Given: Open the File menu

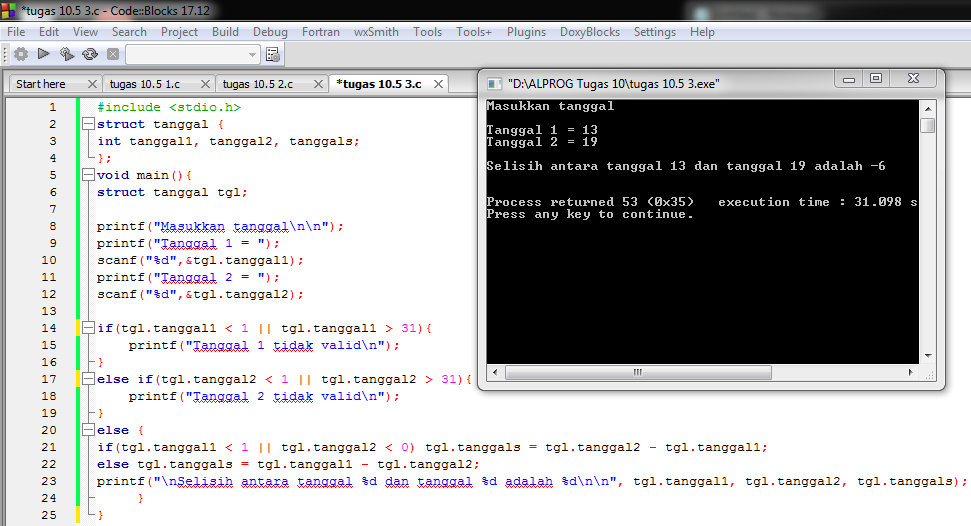Looking at the screenshot, I should pyautogui.click(x=16, y=32).
